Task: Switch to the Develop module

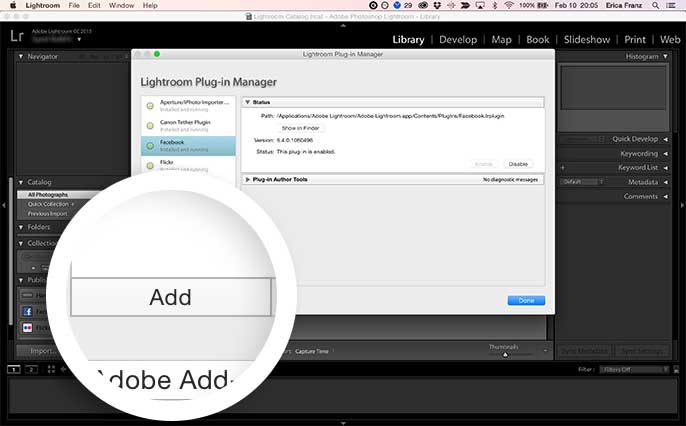Action: (458, 39)
